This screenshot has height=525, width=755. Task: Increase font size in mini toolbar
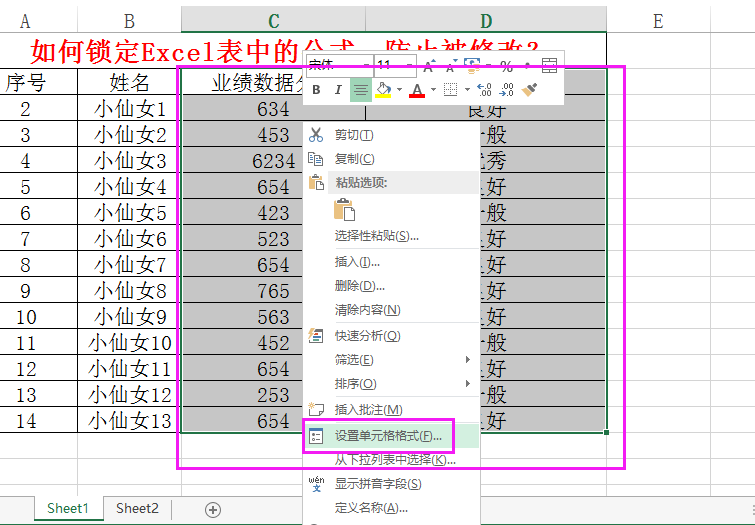429,66
